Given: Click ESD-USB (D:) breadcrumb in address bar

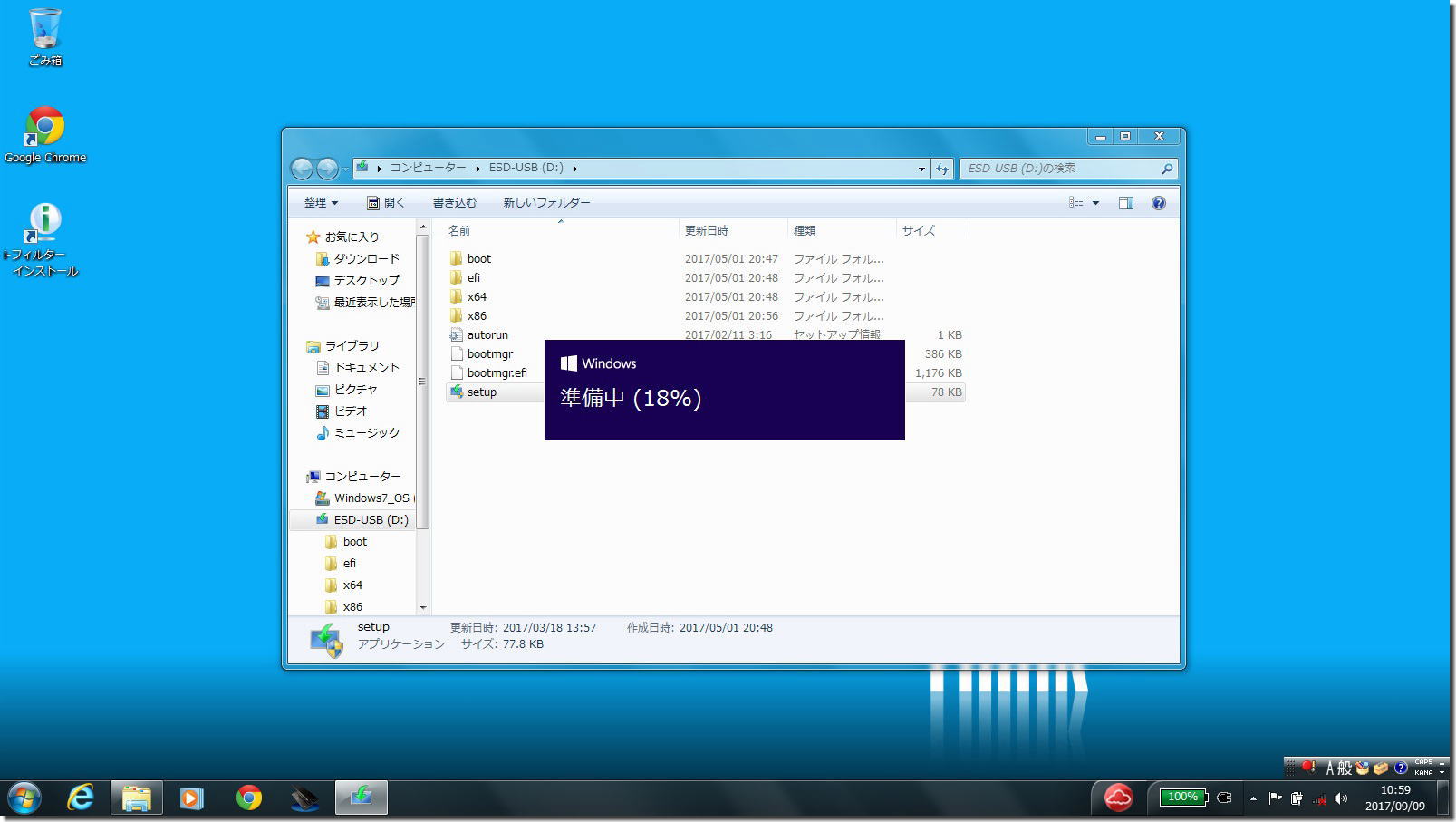Looking at the screenshot, I should click(x=526, y=168).
